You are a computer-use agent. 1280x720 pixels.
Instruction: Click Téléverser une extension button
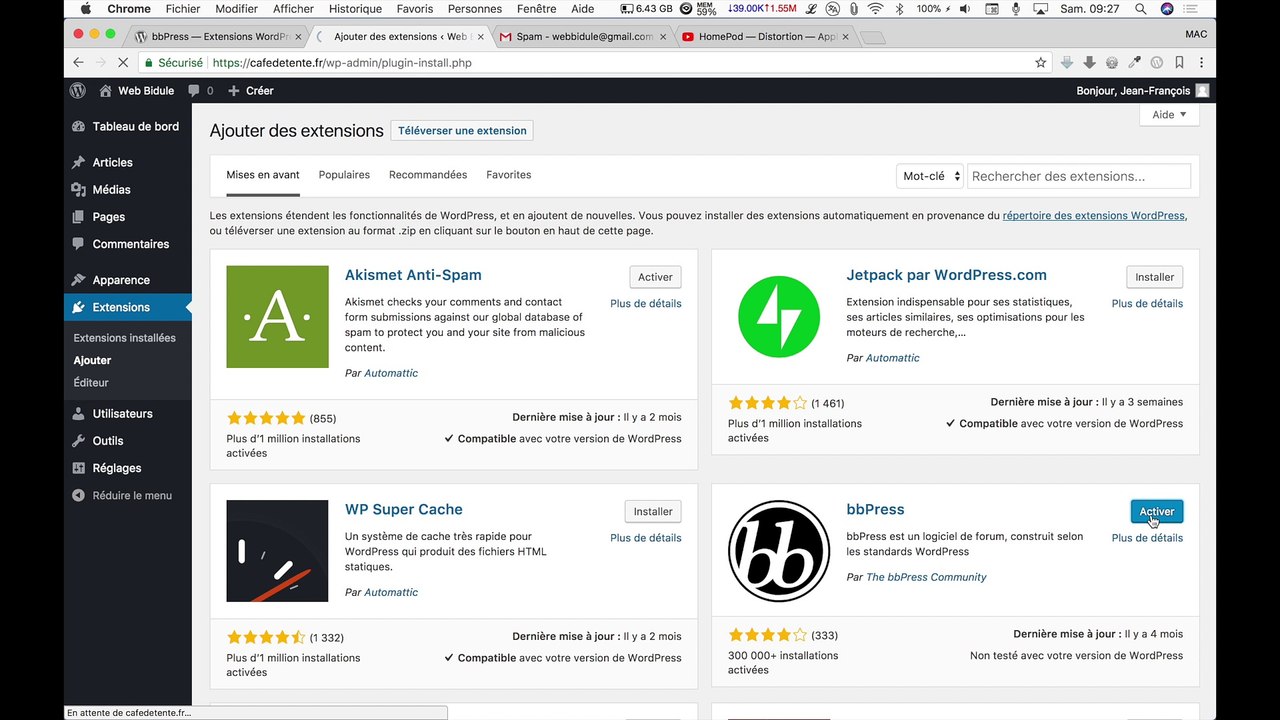[x=462, y=131]
